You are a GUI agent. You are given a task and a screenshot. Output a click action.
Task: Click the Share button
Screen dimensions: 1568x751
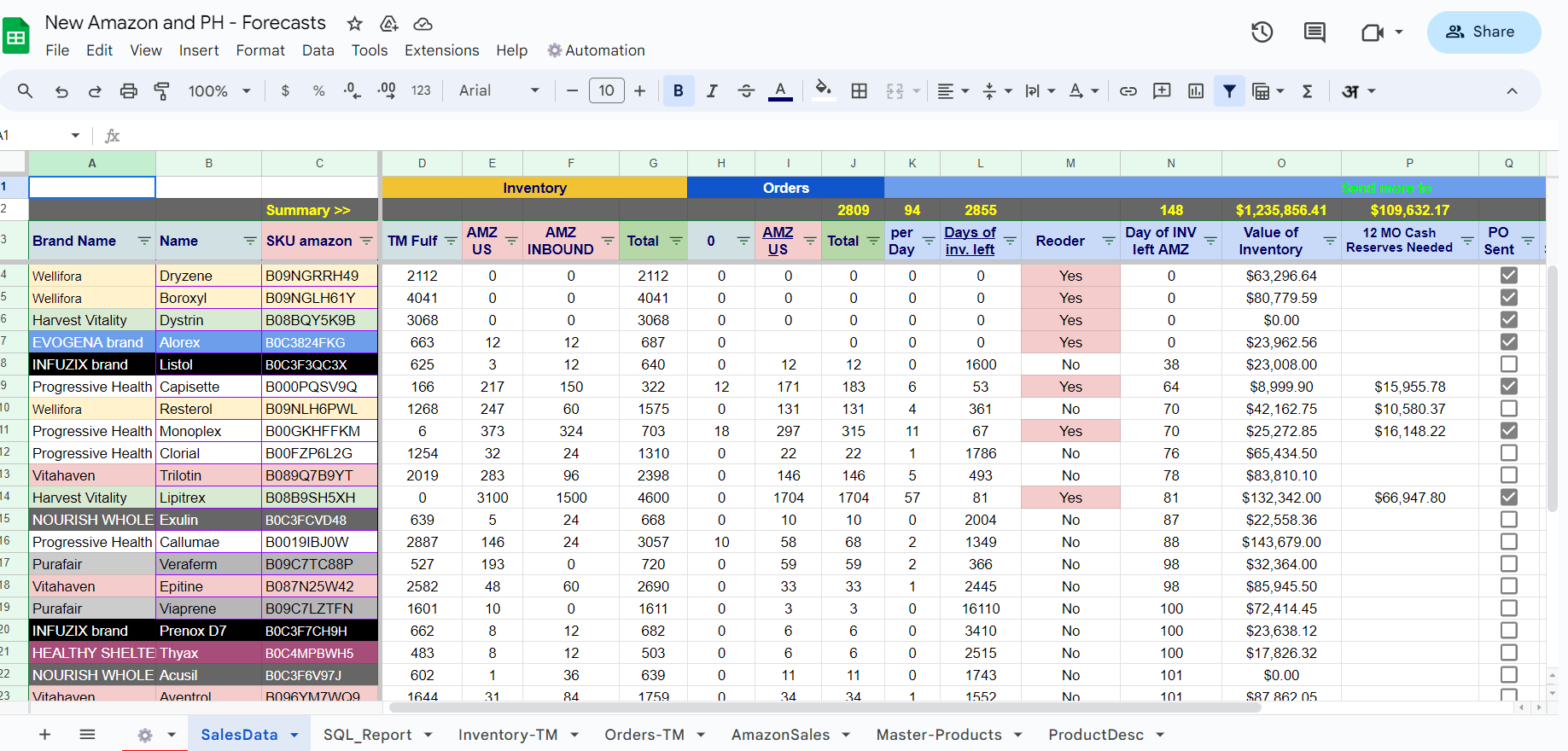click(1483, 32)
